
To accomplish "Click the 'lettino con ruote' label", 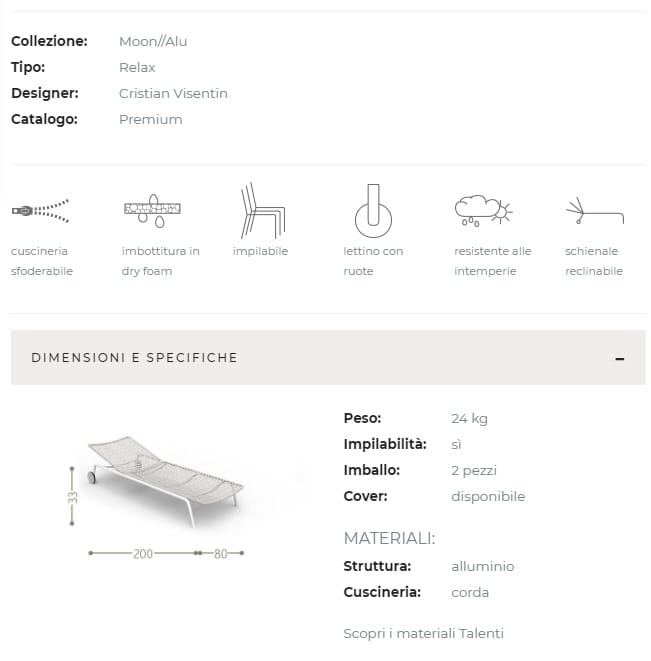I will pos(373,261).
